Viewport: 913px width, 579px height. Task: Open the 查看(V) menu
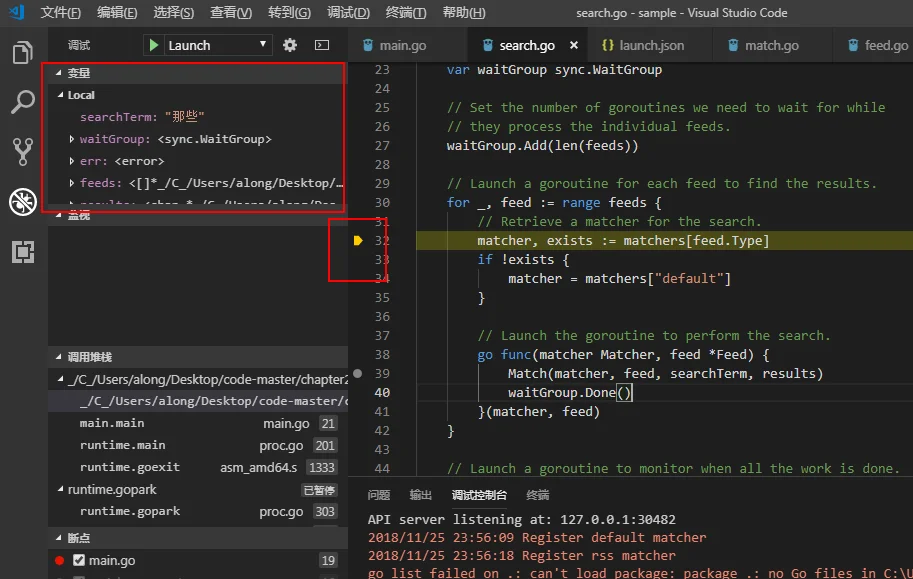(x=231, y=12)
